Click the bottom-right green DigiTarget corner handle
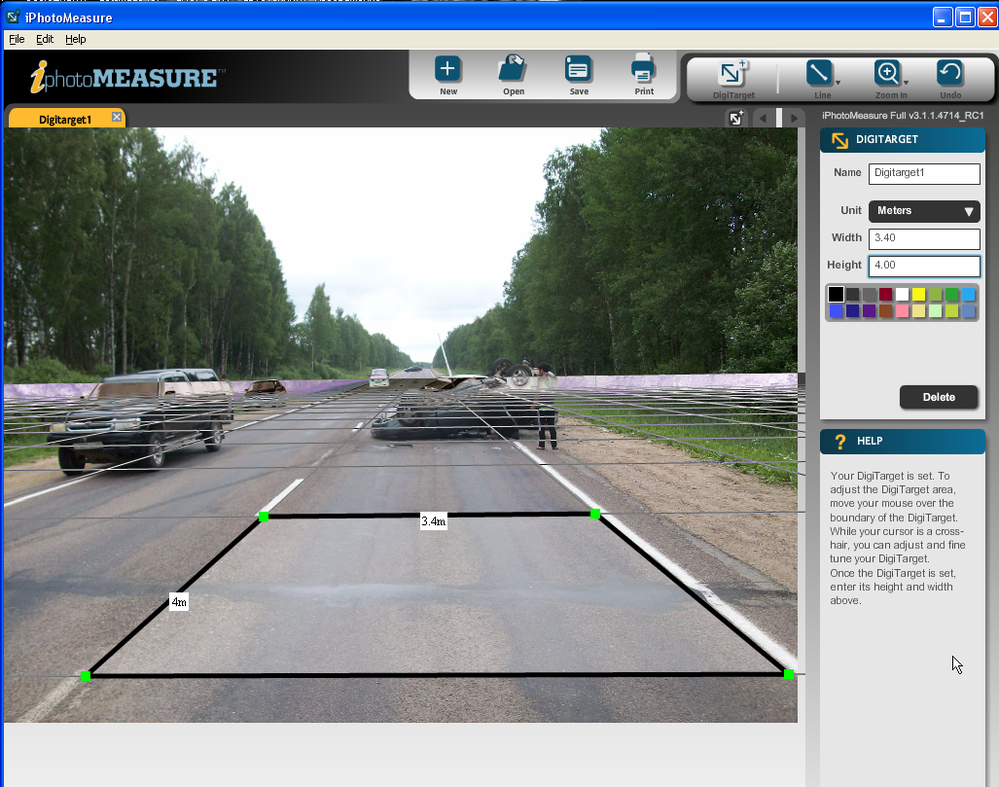The width and height of the screenshot is (999, 787). [x=788, y=675]
